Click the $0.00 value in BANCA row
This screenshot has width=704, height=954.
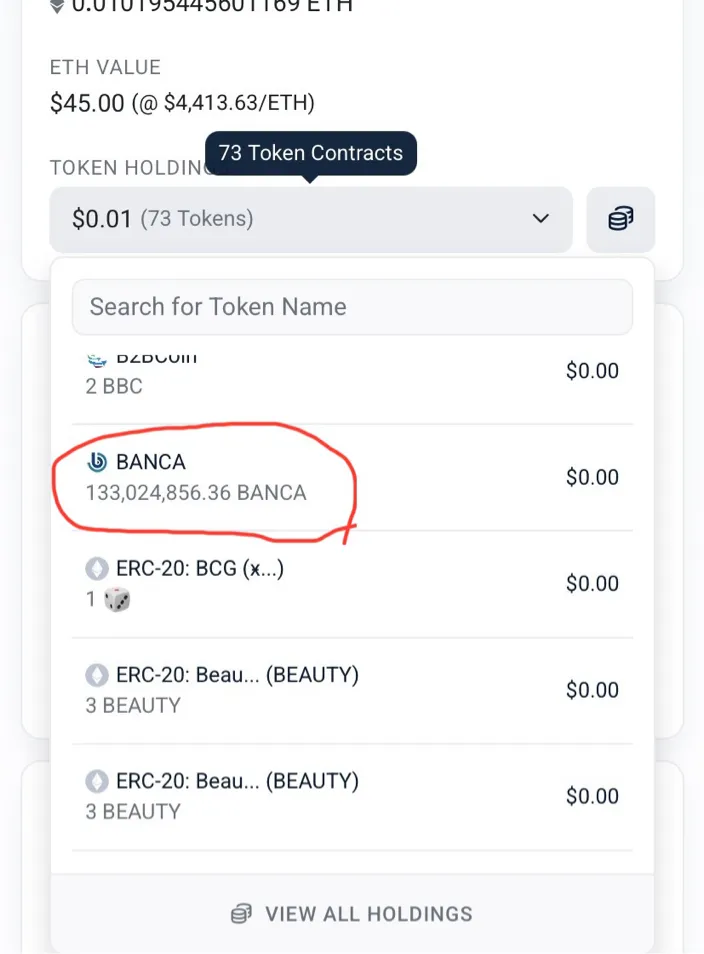click(x=592, y=478)
